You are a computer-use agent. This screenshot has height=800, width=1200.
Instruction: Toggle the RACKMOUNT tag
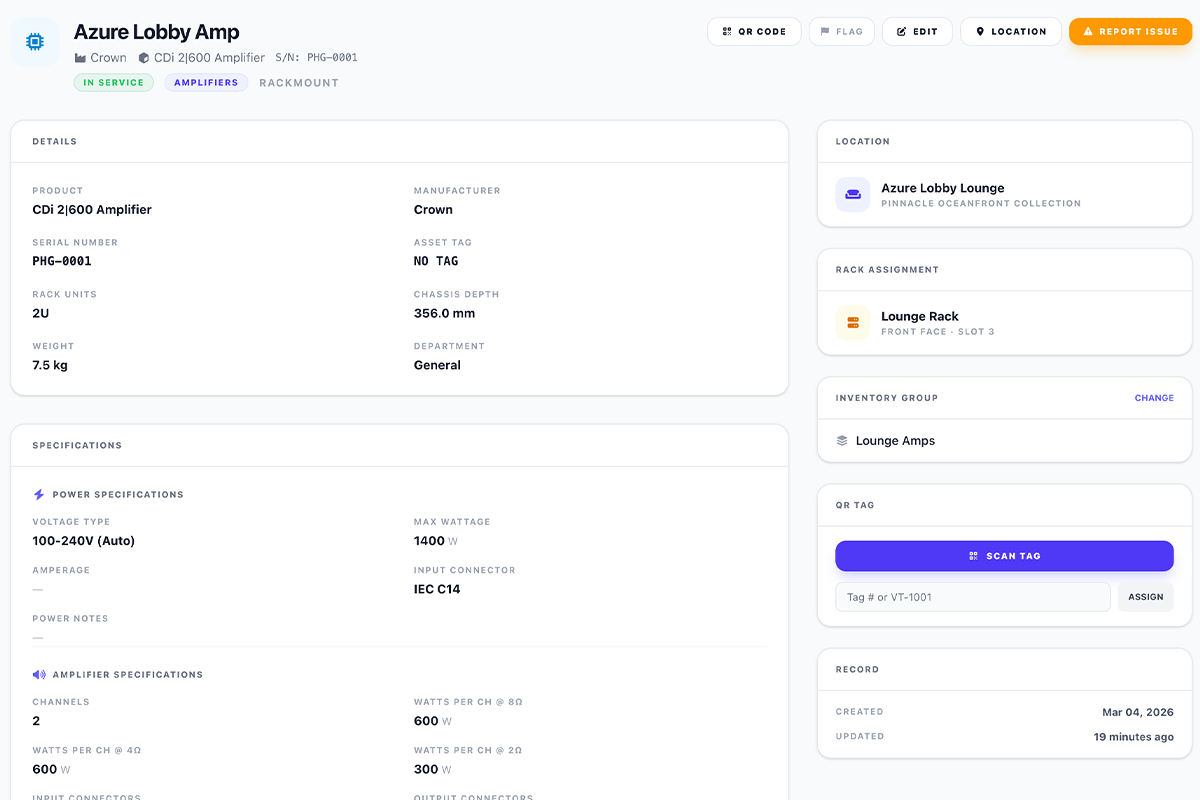[299, 82]
